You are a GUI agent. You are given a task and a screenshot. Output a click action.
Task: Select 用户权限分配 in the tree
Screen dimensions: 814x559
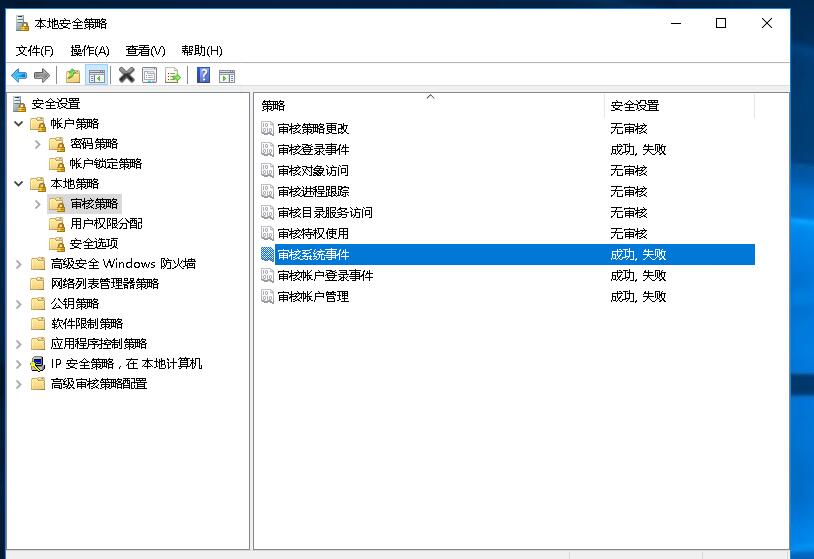coord(106,224)
